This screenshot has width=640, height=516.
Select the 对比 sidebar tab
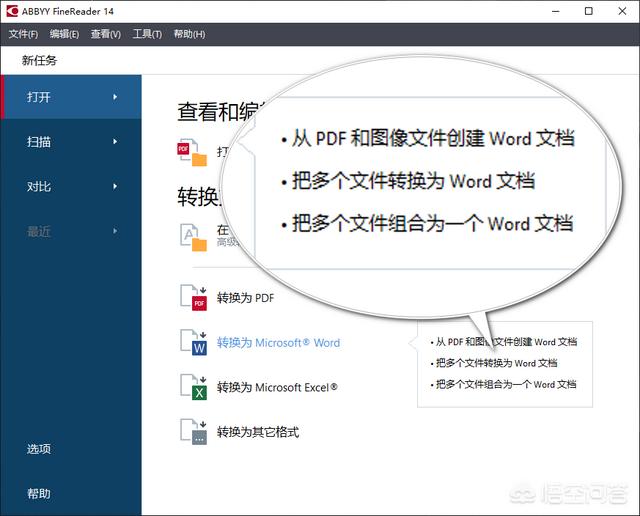[71, 187]
